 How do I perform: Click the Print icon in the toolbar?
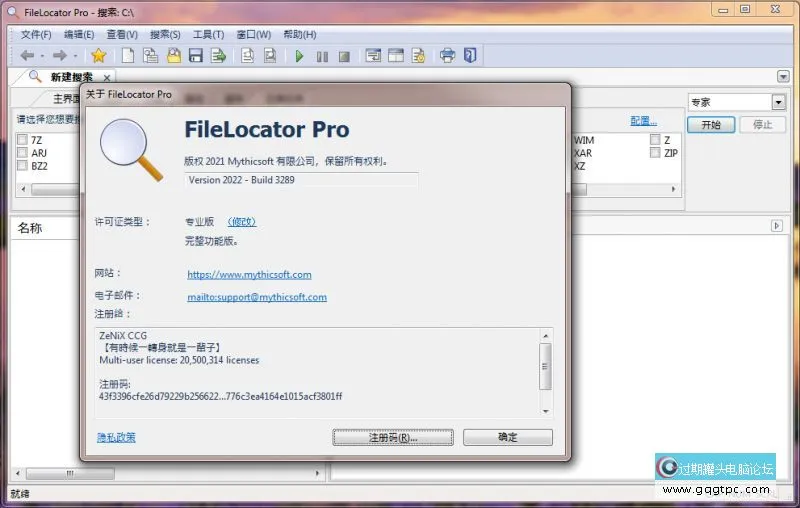click(x=448, y=56)
